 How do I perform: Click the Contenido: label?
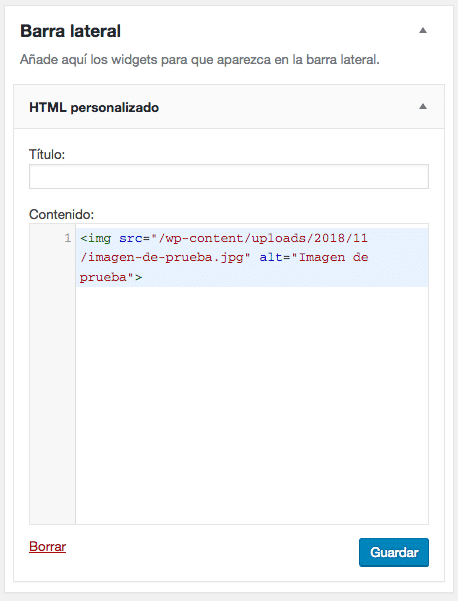coord(61,214)
